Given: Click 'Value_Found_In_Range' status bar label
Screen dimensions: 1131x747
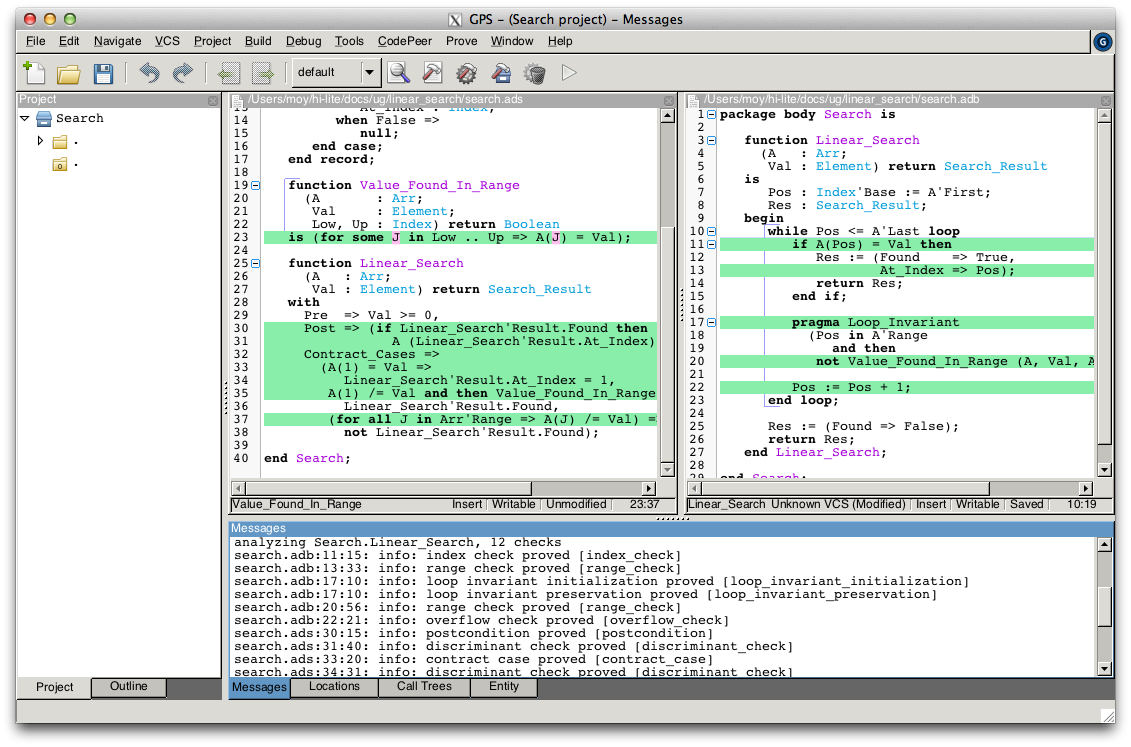Looking at the screenshot, I should click(296, 504).
